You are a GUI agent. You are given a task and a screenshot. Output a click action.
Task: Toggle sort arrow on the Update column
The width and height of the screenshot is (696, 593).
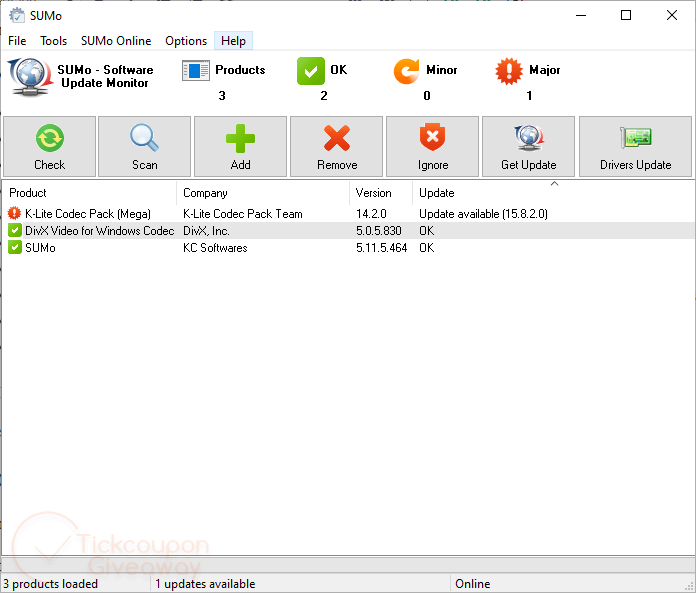tap(554, 184)
